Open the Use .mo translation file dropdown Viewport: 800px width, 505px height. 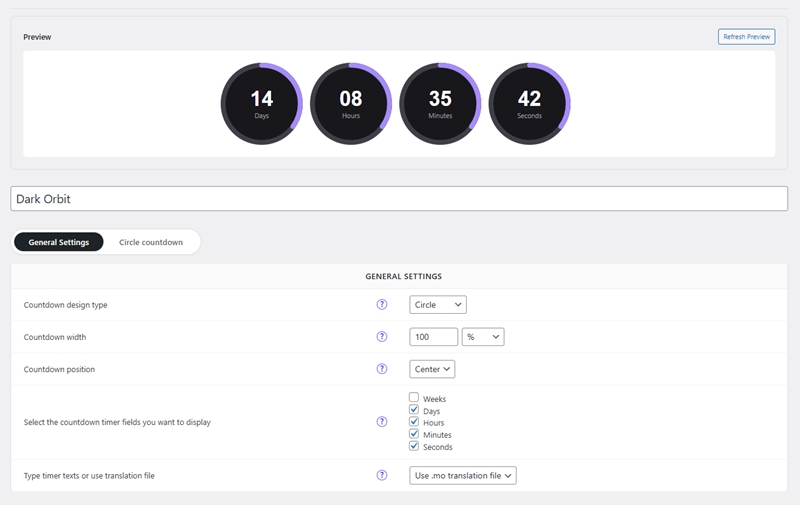point(463,476)
